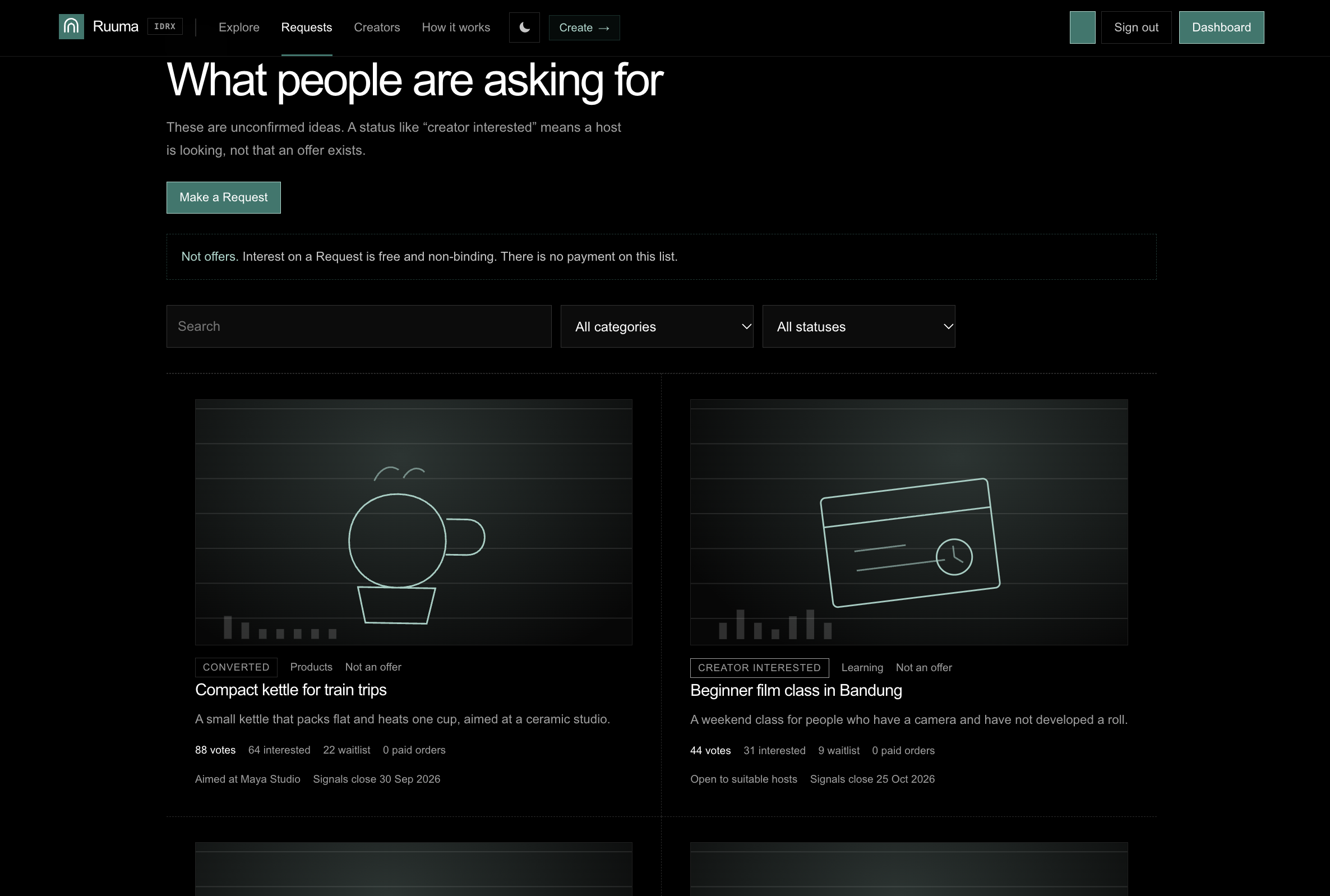Click the Make a Request button
The height and width of the screenshot is (896, 1330).
223,198
